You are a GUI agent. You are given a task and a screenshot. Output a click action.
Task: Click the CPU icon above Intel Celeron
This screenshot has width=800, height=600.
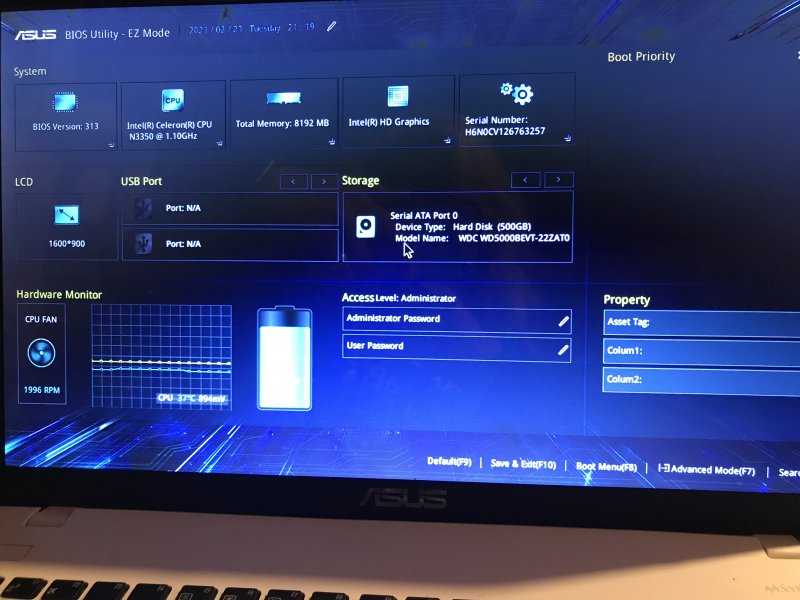[172, 100]
